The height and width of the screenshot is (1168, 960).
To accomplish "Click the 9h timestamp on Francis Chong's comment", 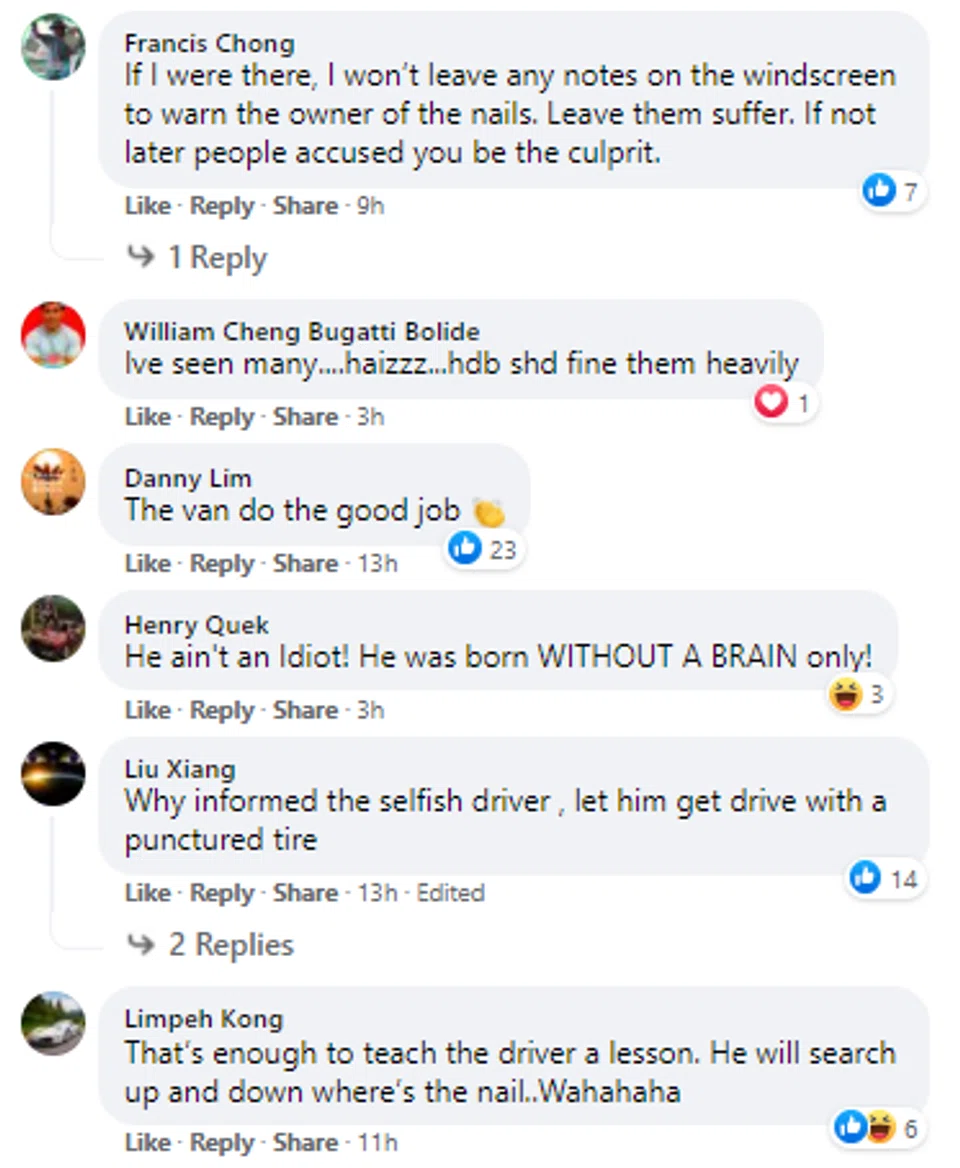I will pos(370,206).
